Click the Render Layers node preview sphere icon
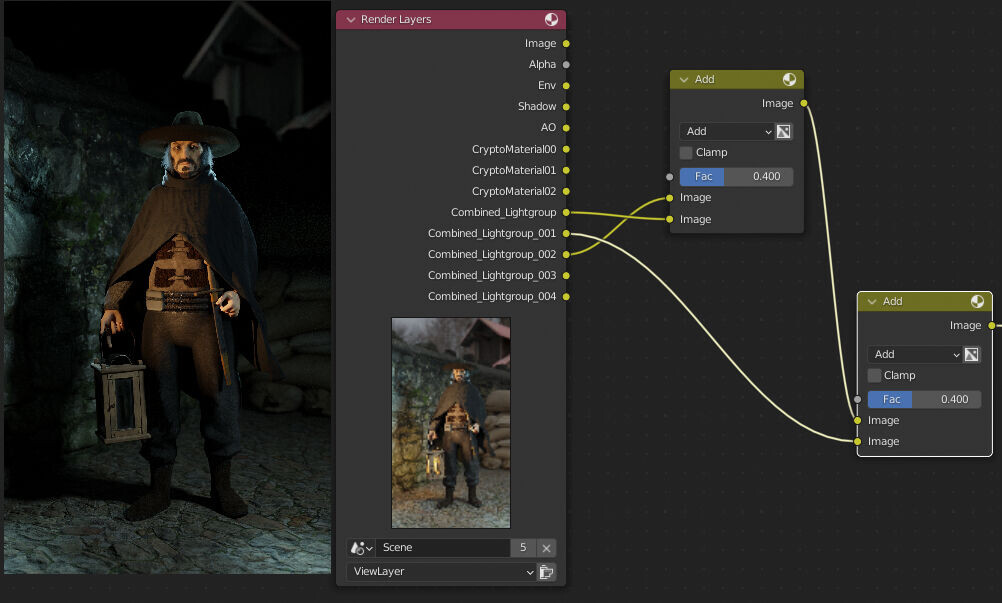 [551, 19]
